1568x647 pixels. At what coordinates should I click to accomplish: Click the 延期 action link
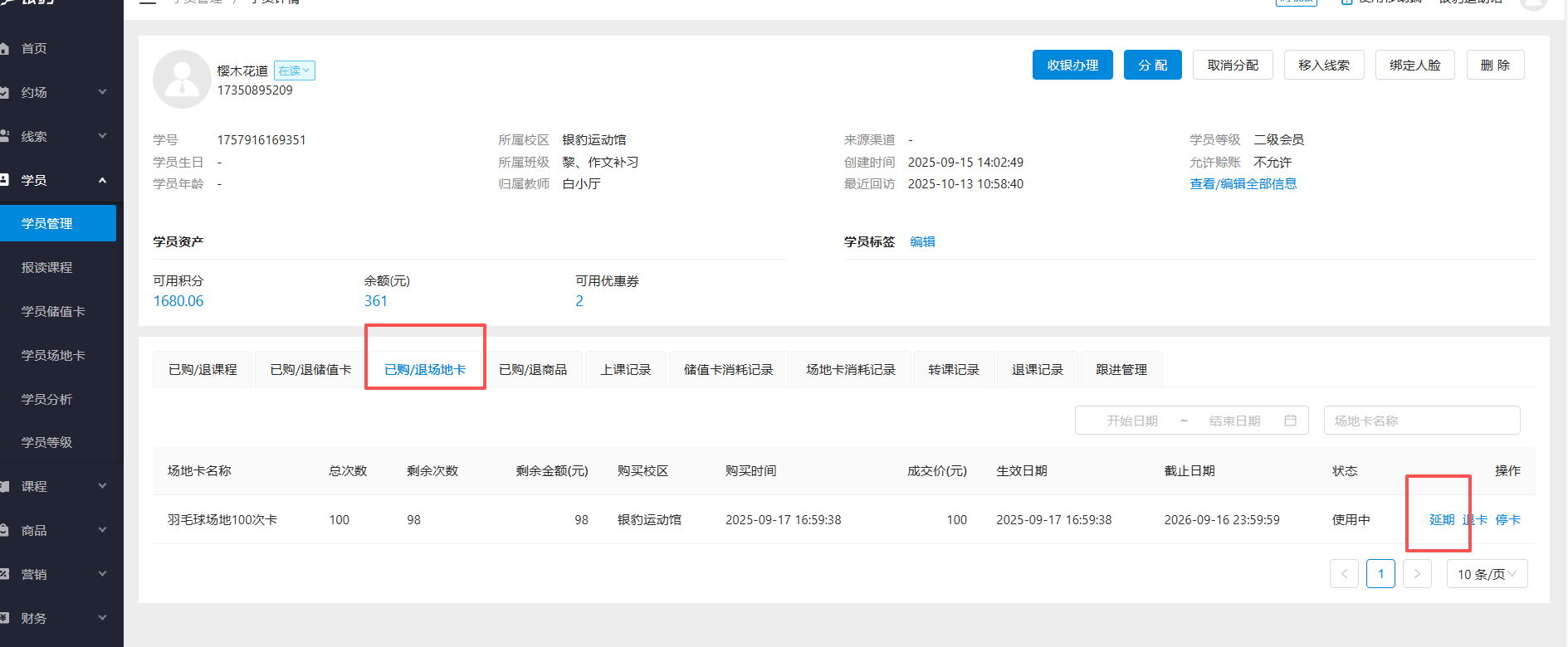[x=1442, y=520]
